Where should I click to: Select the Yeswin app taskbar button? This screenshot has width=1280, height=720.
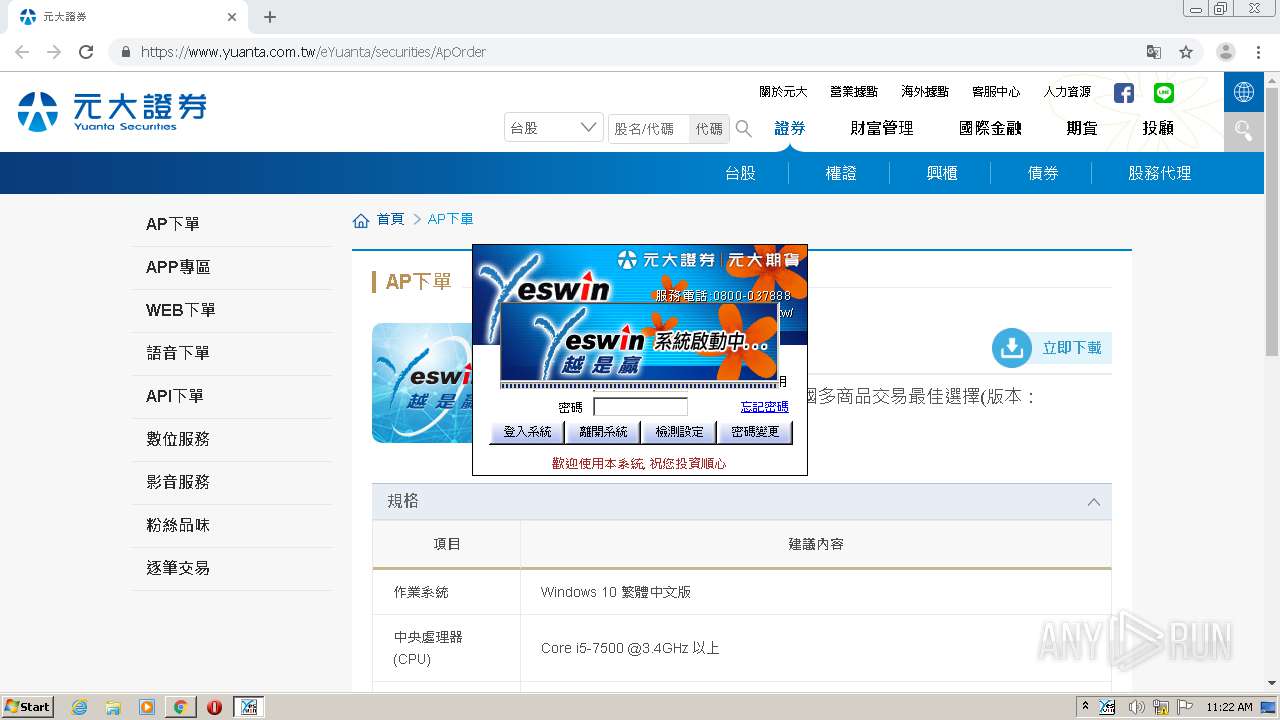pyautogui.click(x=248, y=707)
